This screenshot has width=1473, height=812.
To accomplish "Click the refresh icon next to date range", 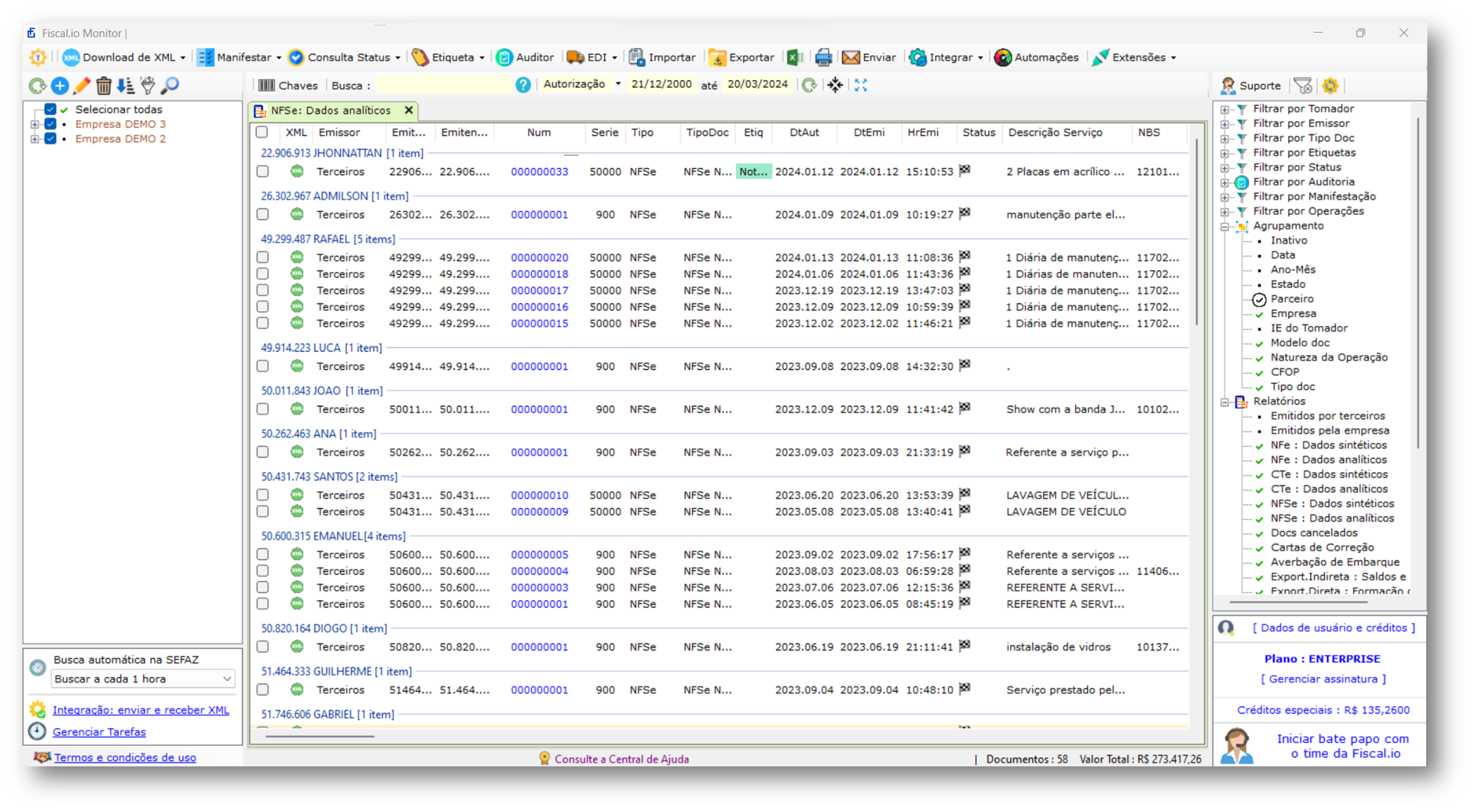I will point(809,85).
